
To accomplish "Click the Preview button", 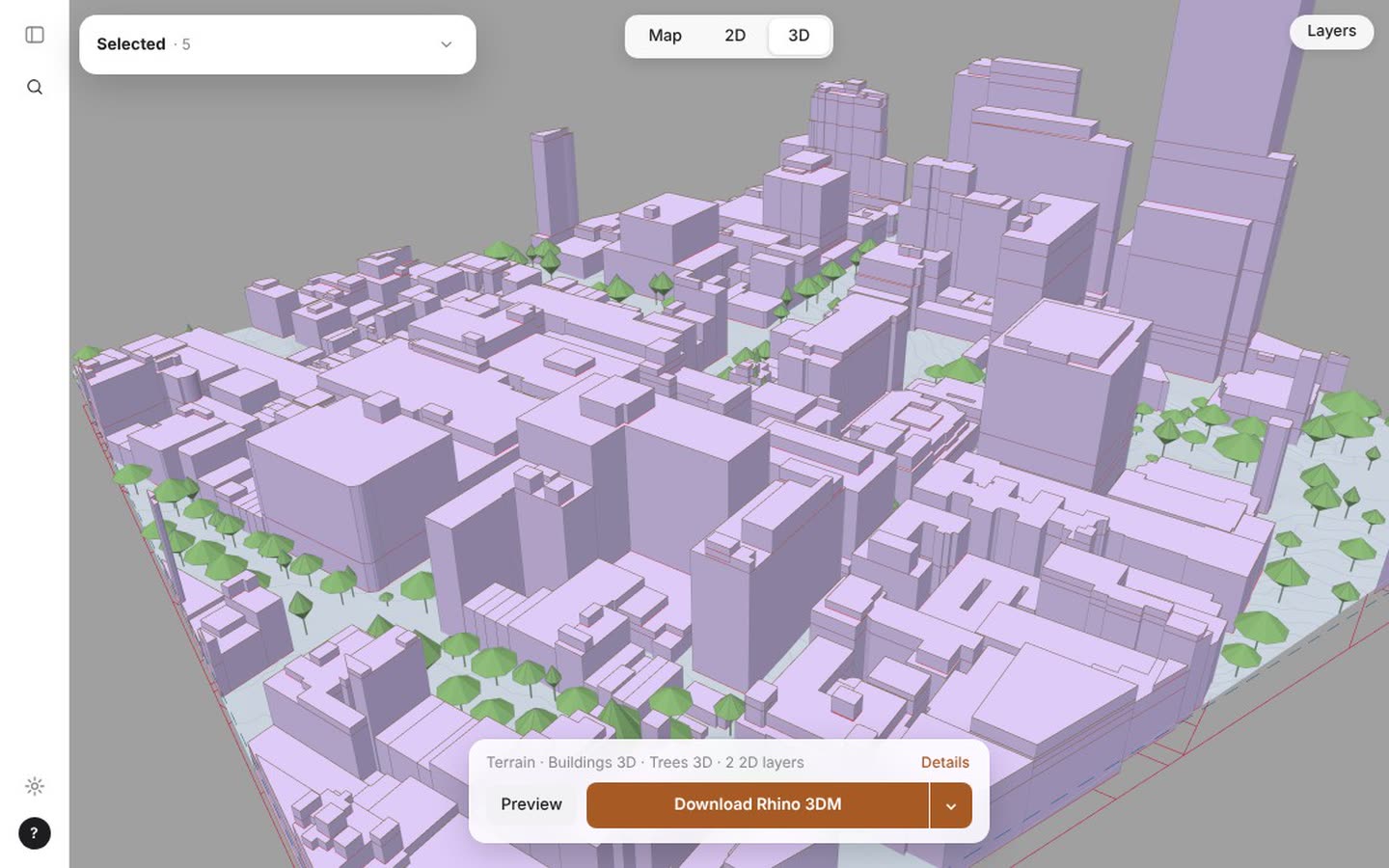I will coord(531,804).
